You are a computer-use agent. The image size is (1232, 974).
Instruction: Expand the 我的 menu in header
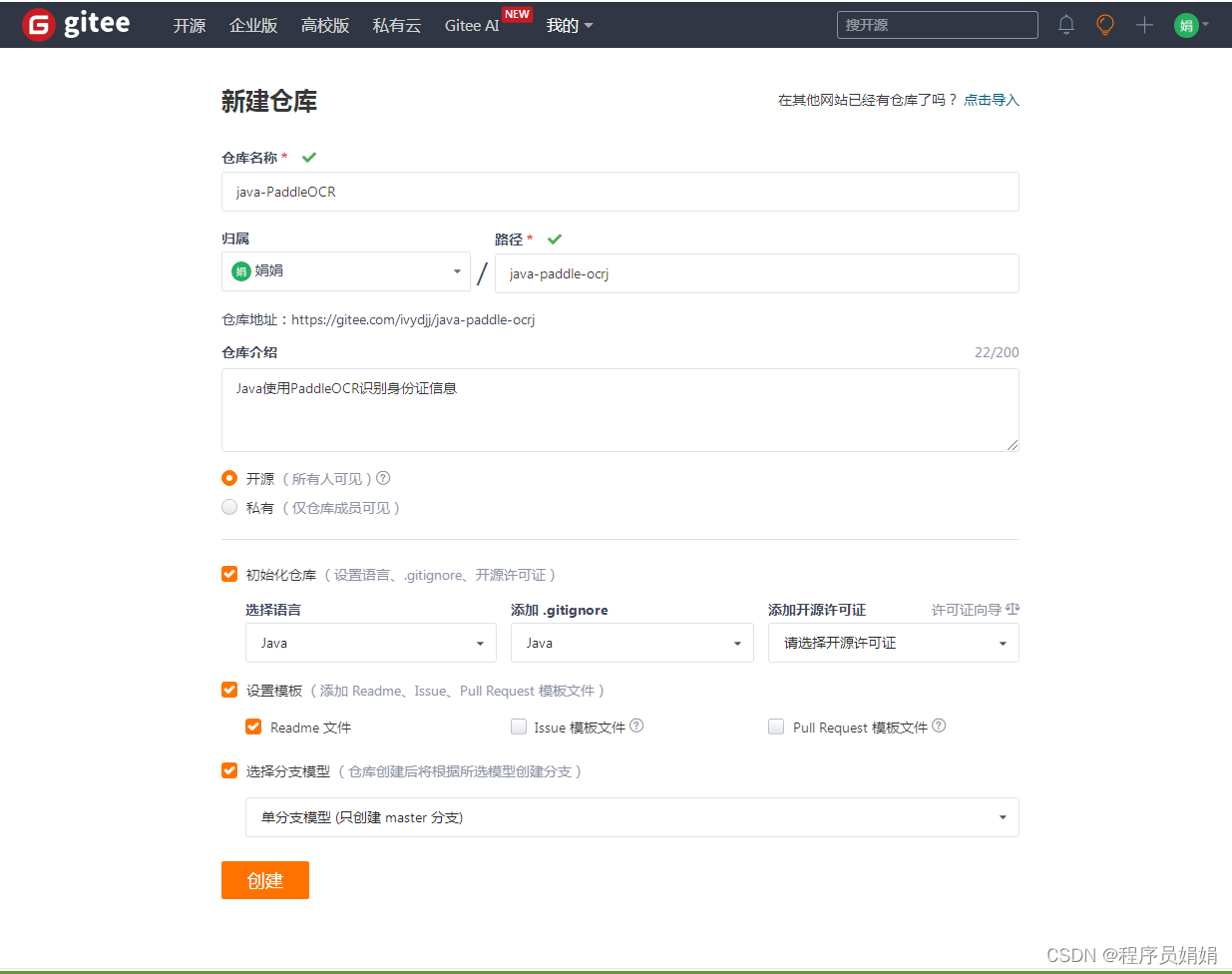coord(570,26)
